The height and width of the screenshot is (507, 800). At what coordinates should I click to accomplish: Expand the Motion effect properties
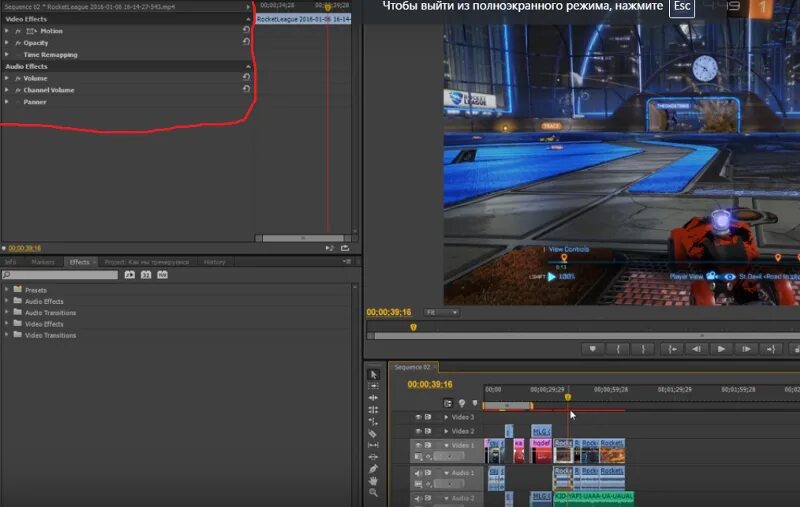click(x=7, y=31)
